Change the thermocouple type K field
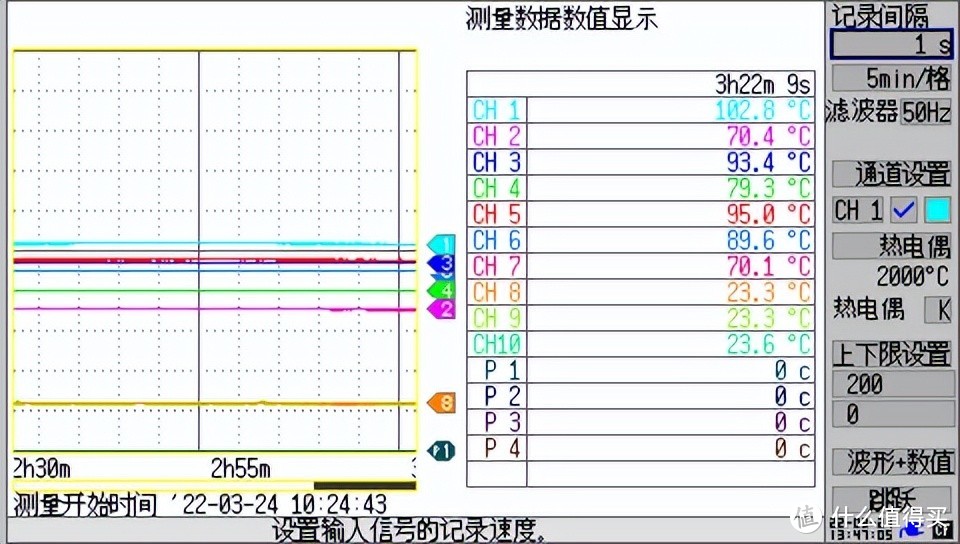This screenshot has width=960, height=544. (939, 310)
